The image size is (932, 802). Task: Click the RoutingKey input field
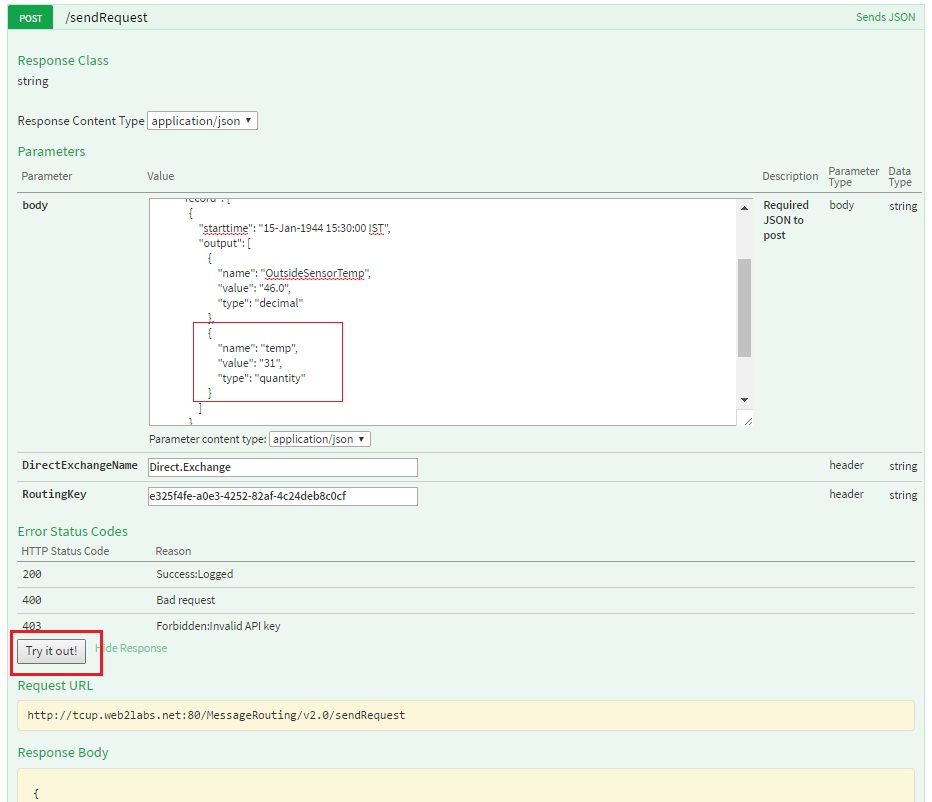pos(282,496)
